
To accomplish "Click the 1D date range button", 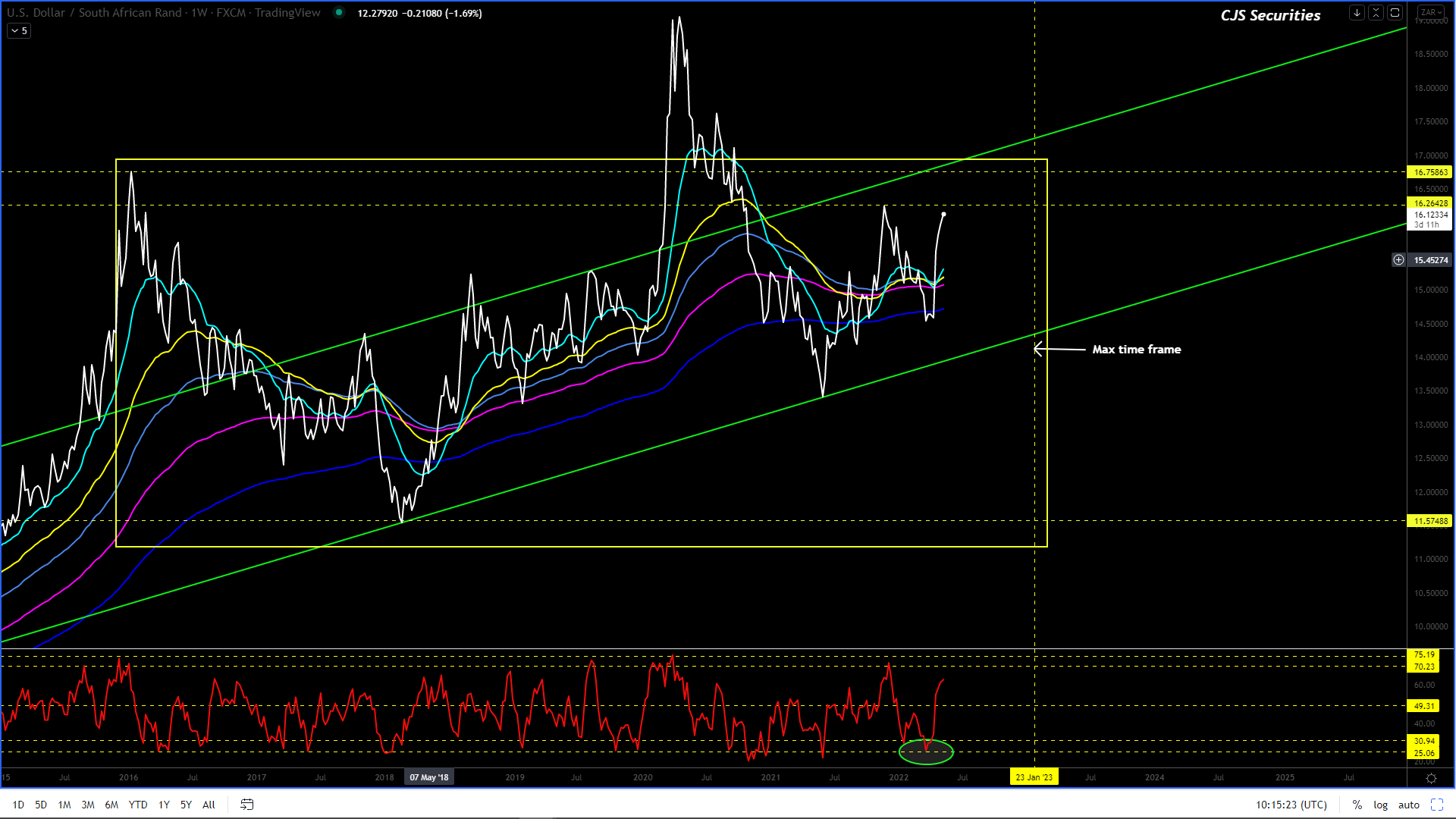I will click(18, 805).
